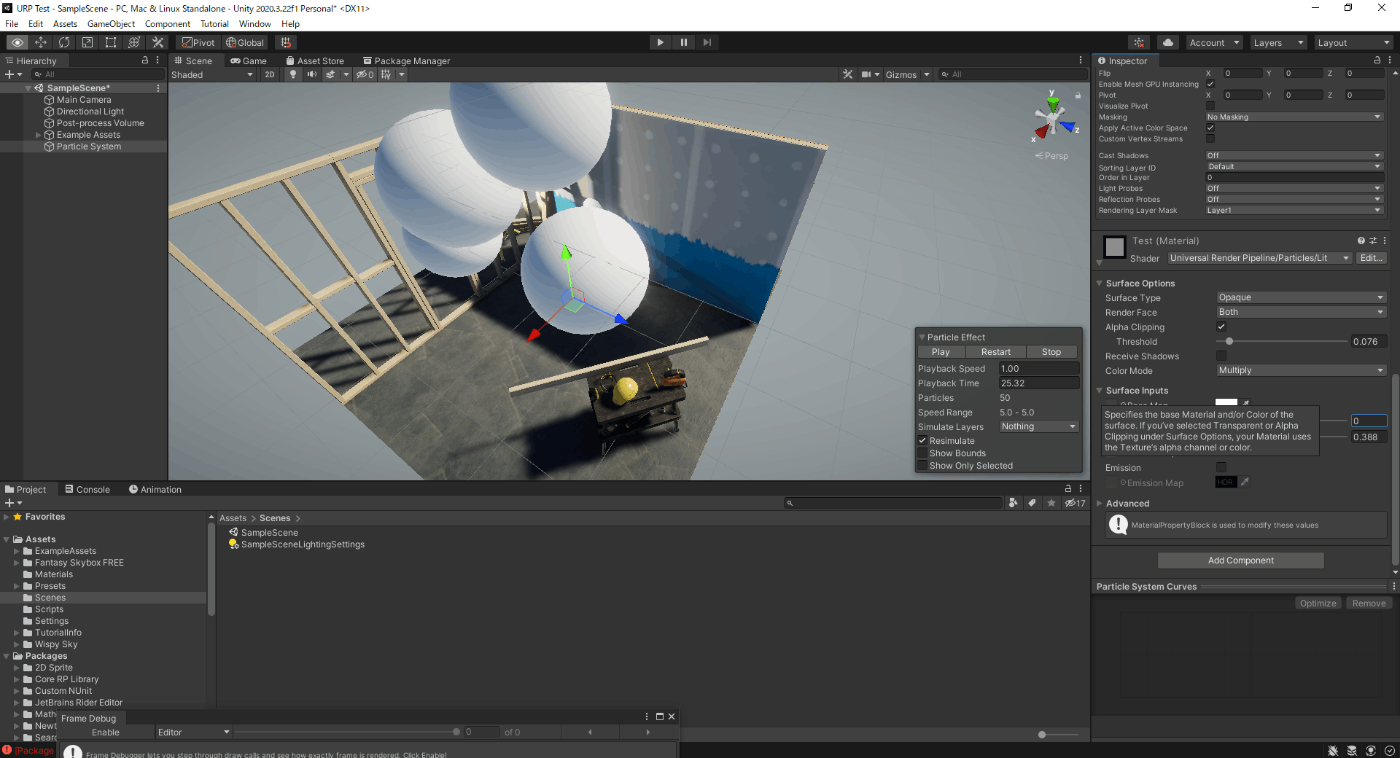Viewport: 1400px width, 758px height.
Task: Open the Color Mode dropdown
Action: [x=1301, y=371]
